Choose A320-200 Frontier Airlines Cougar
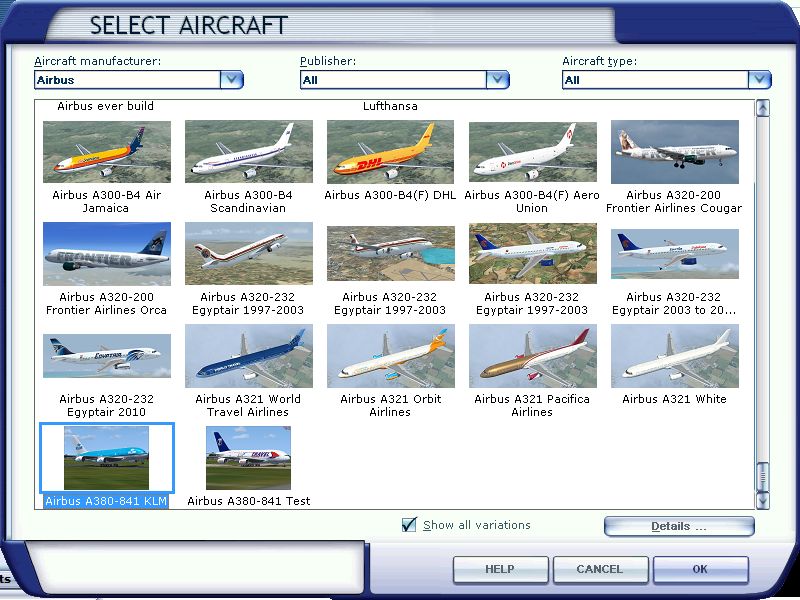Image resolution: width=800 pixels, height=600 pixels. (674, 152)
